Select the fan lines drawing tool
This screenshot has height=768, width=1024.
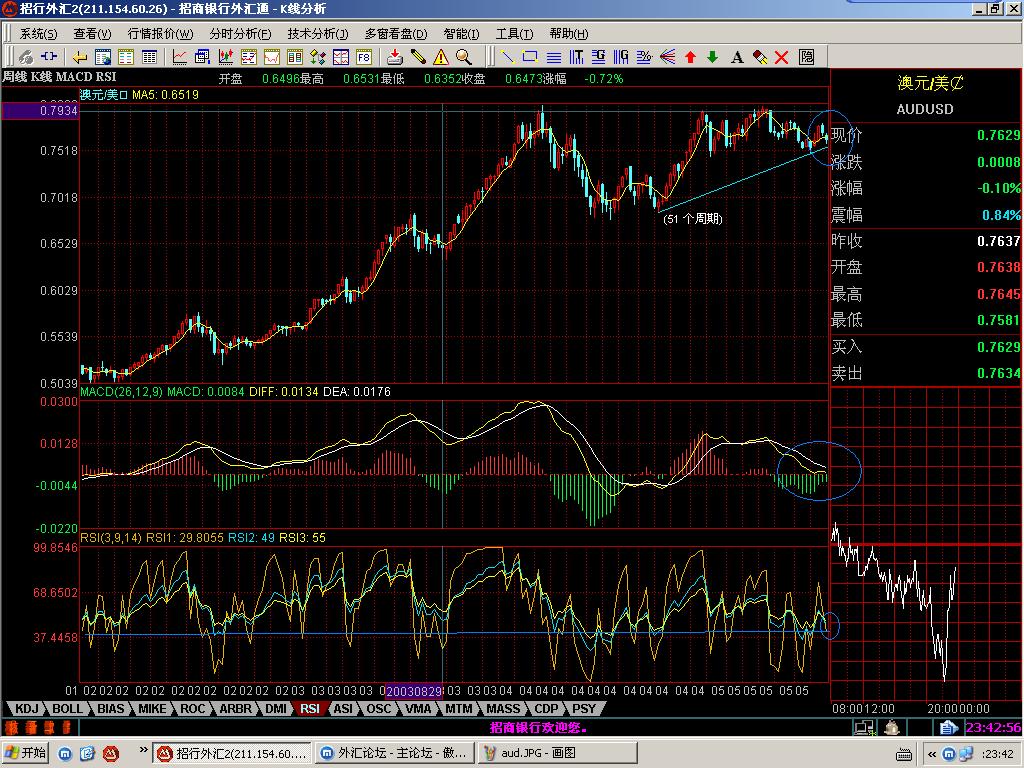tap(667, 57)
